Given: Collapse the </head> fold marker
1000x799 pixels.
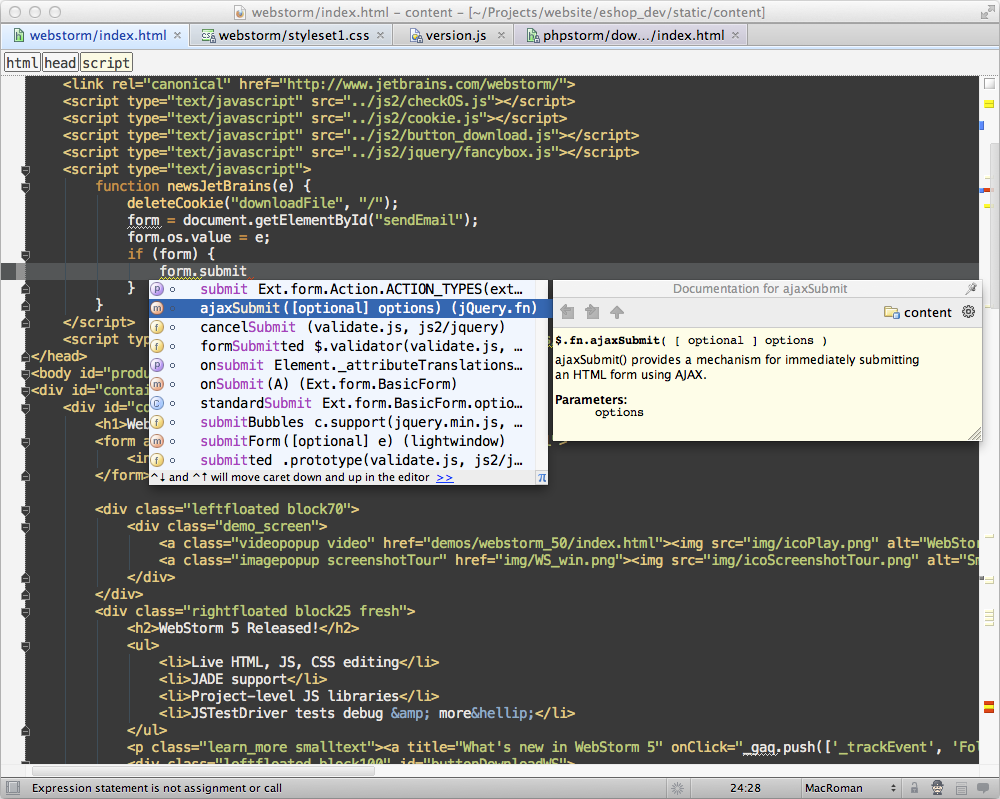Looking at the screenshot, I should [26, 356].
